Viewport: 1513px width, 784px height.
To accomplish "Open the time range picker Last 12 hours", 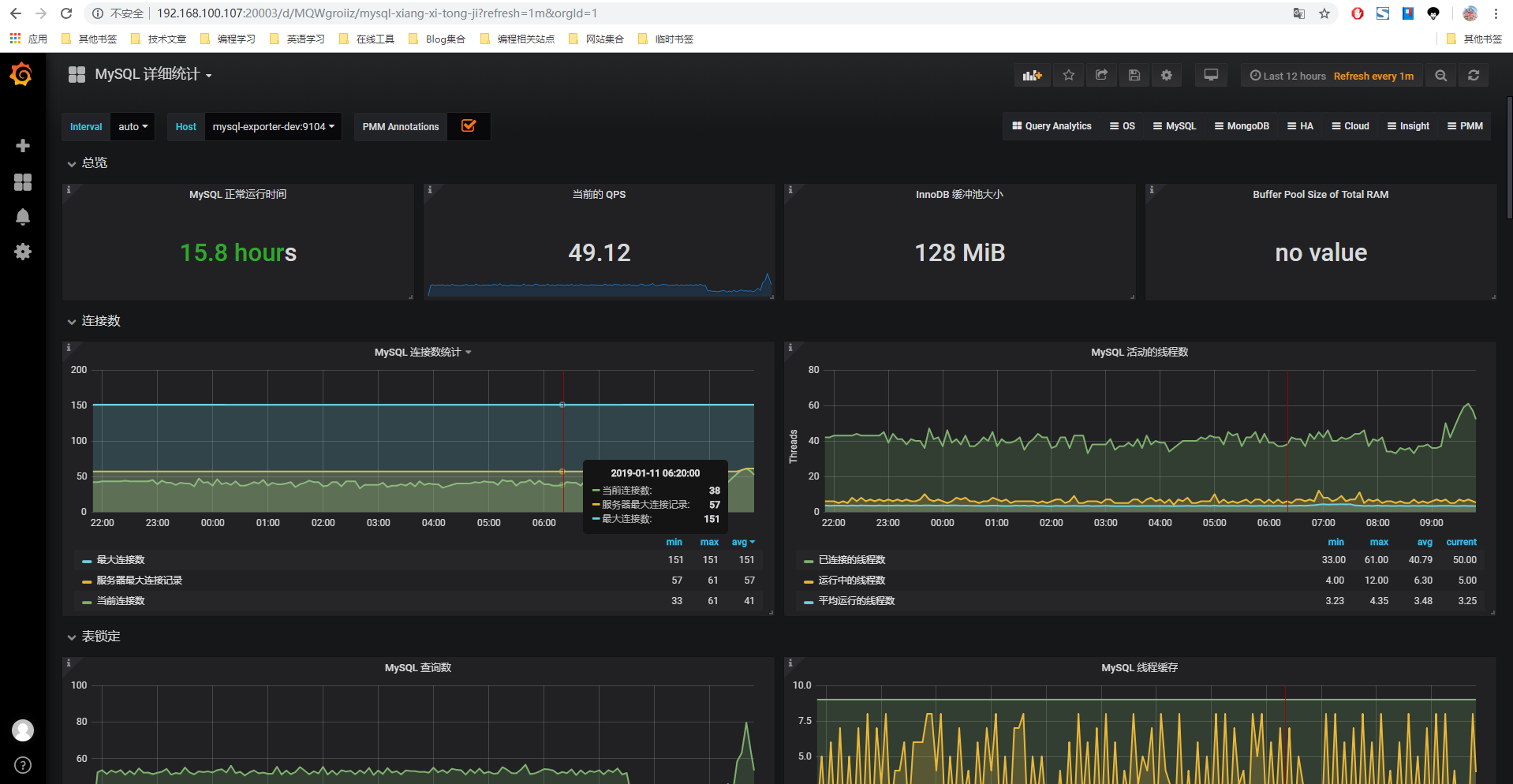I will (1332, 76).
